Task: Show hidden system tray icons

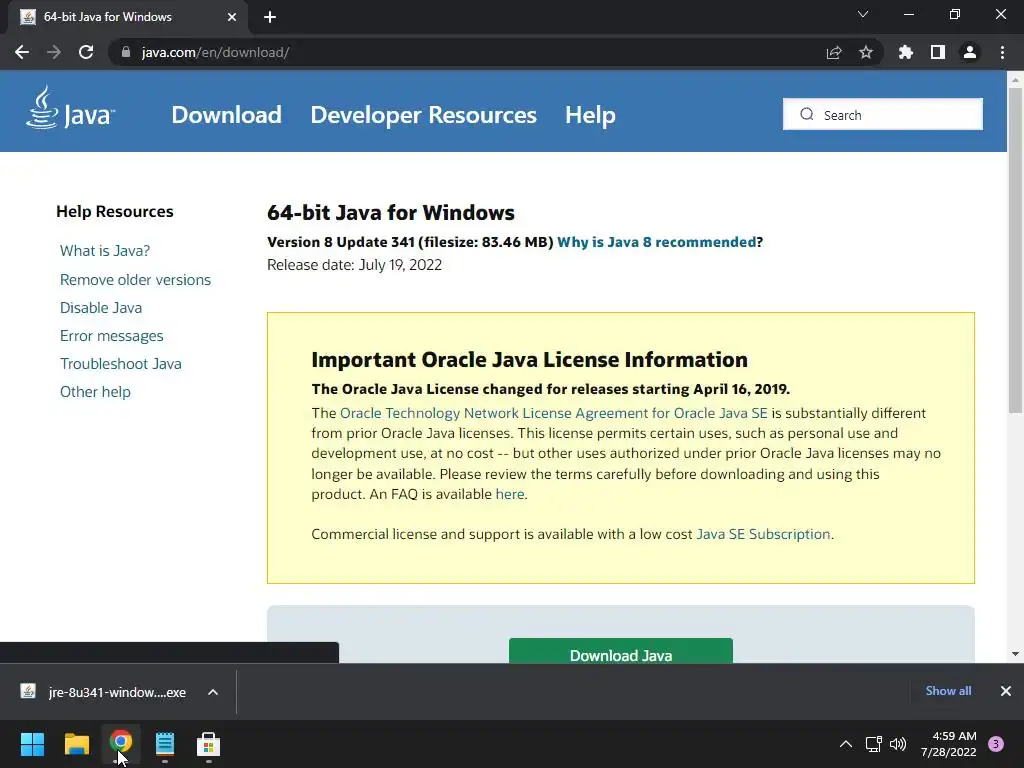Action: (846, 744)
